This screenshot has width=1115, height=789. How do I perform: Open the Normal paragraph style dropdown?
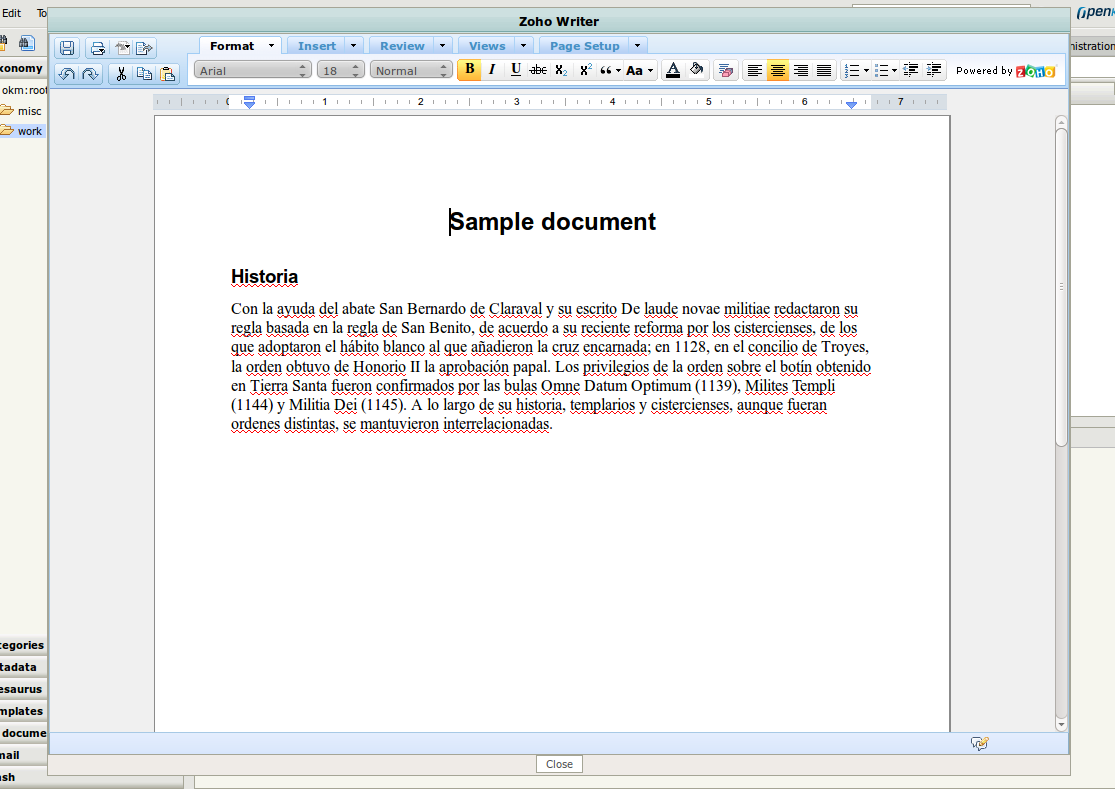[411, 70]
